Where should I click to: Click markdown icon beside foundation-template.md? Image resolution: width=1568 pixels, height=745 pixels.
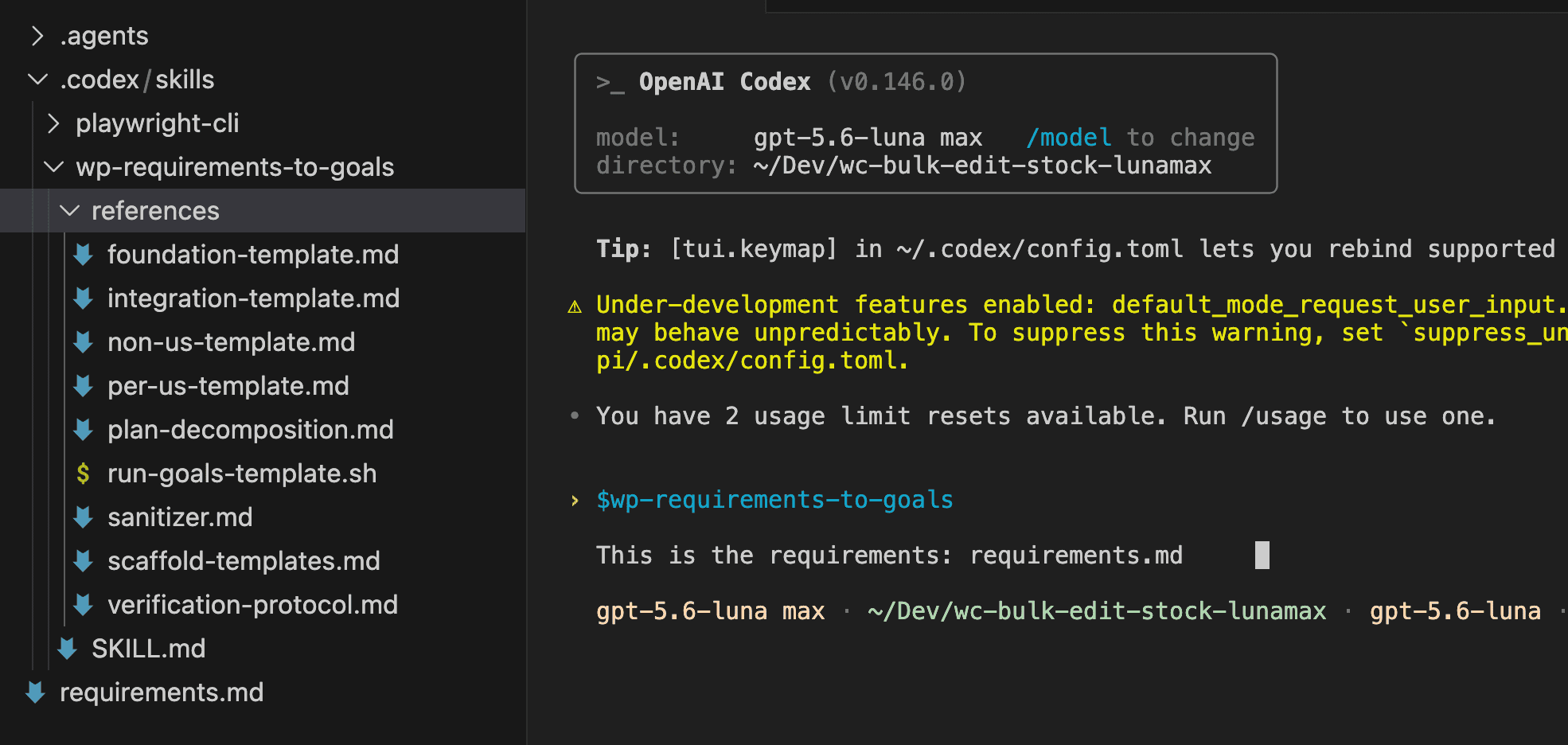click(83, 255)
